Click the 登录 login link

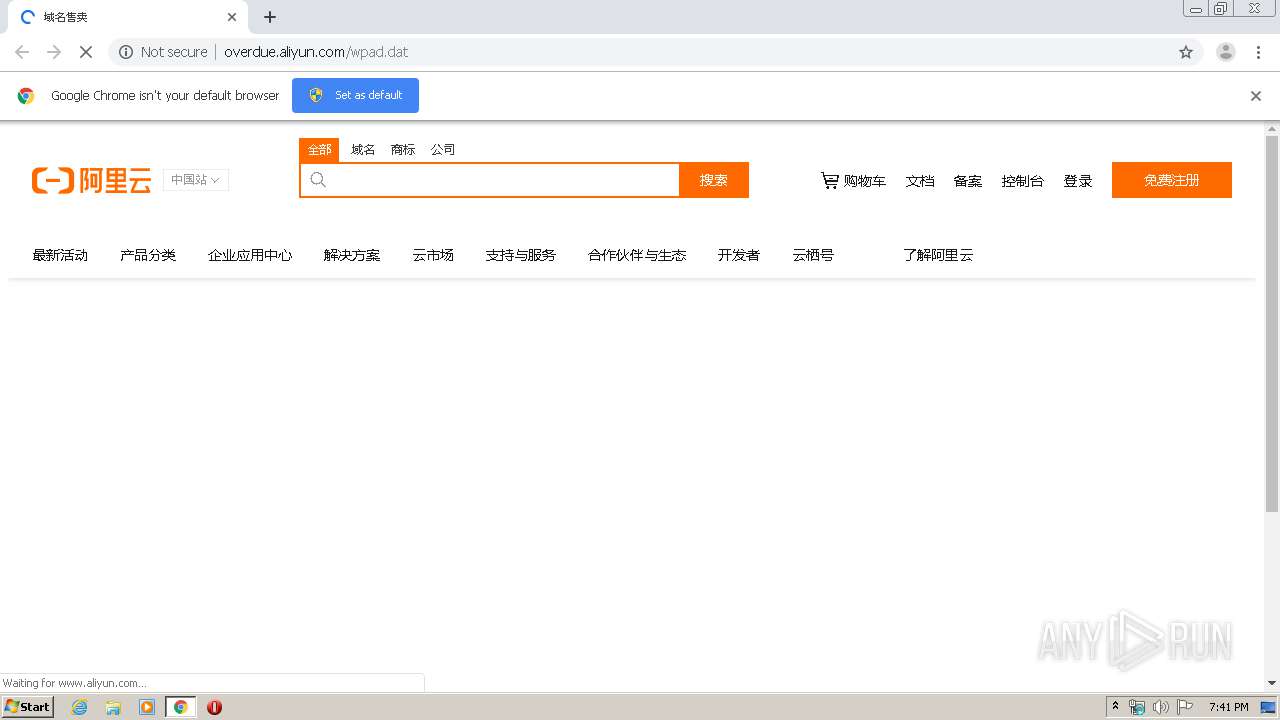coord(1078,181)
